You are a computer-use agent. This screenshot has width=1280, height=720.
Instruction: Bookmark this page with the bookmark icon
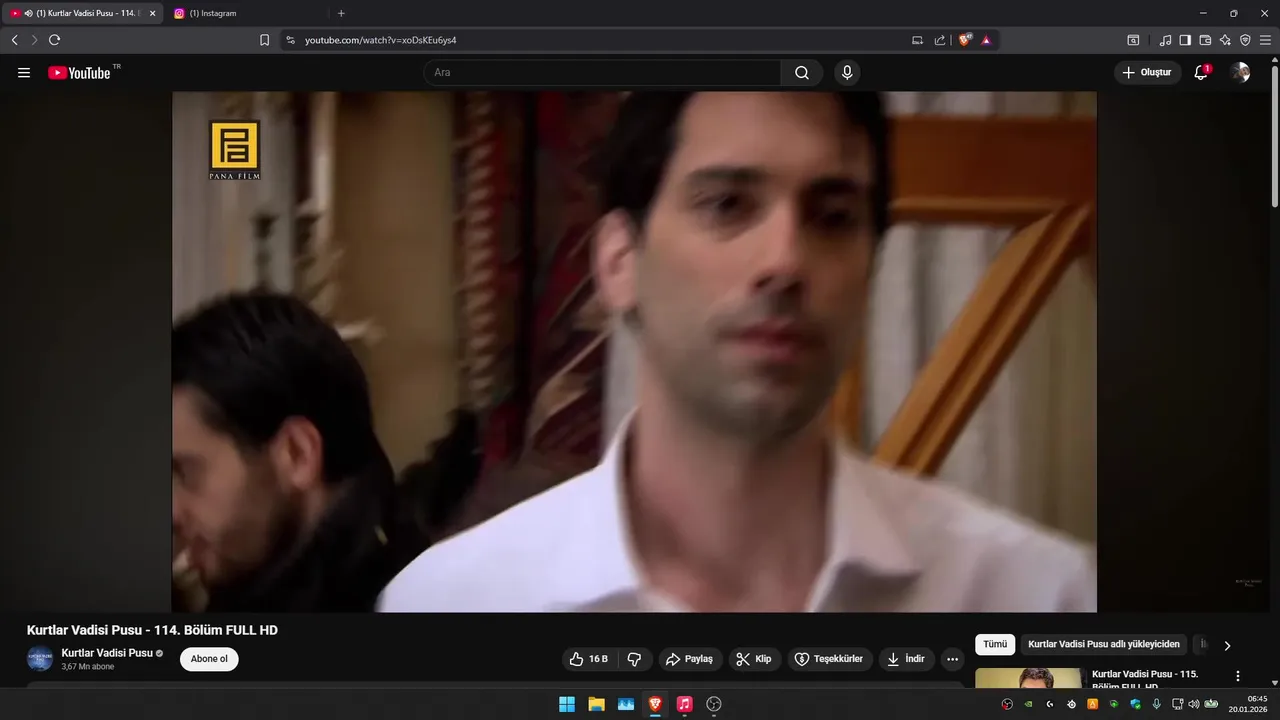264,40
